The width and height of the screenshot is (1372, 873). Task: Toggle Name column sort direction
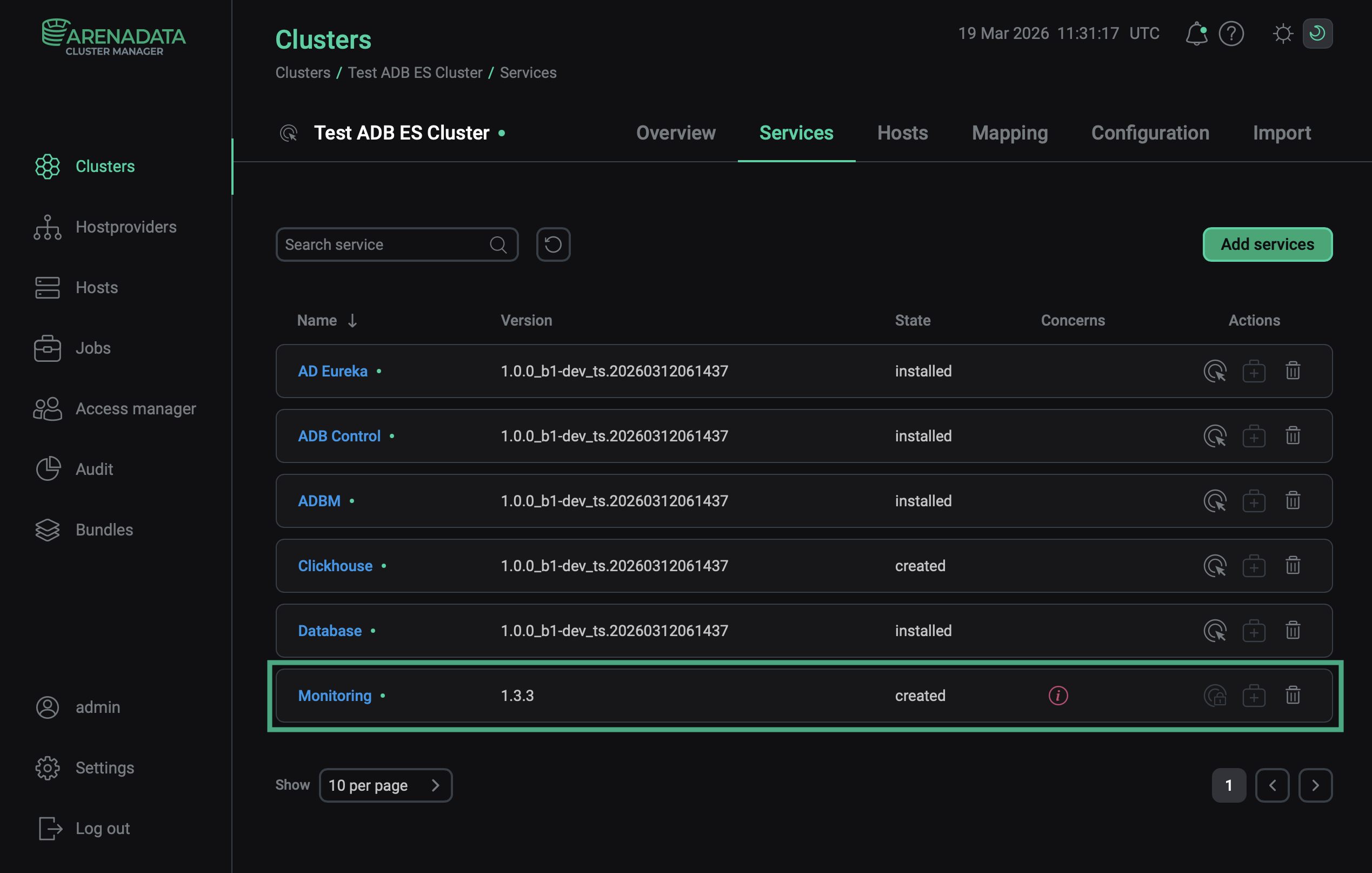pos(352,320)
